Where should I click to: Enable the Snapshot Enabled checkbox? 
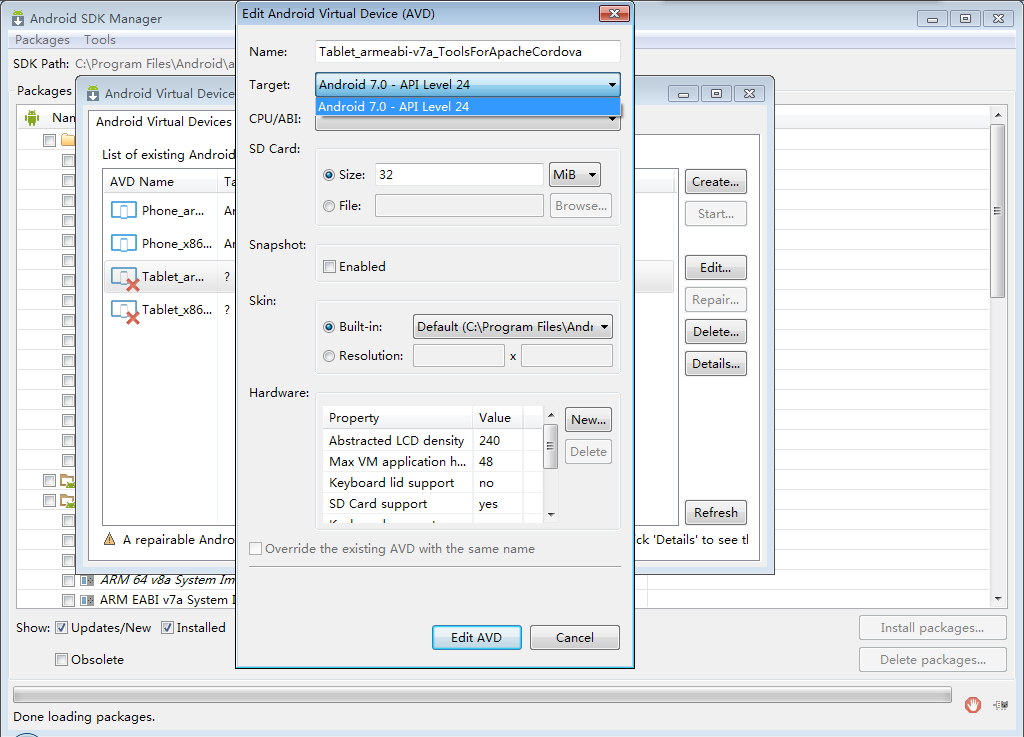point(329,266)
